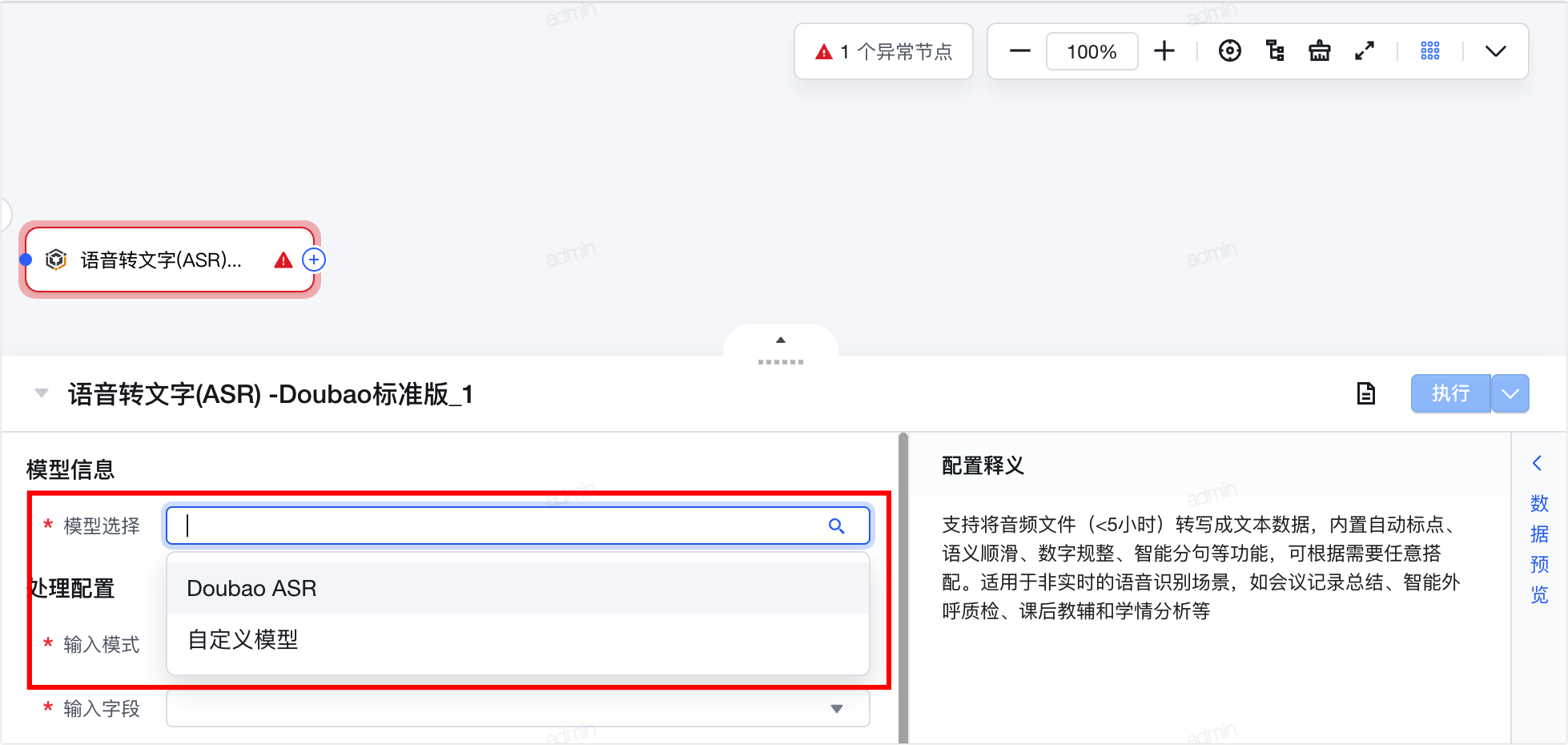Click the zoom out minus icon
This screenshot has height=745, width=1568.
click(1019, 51)
